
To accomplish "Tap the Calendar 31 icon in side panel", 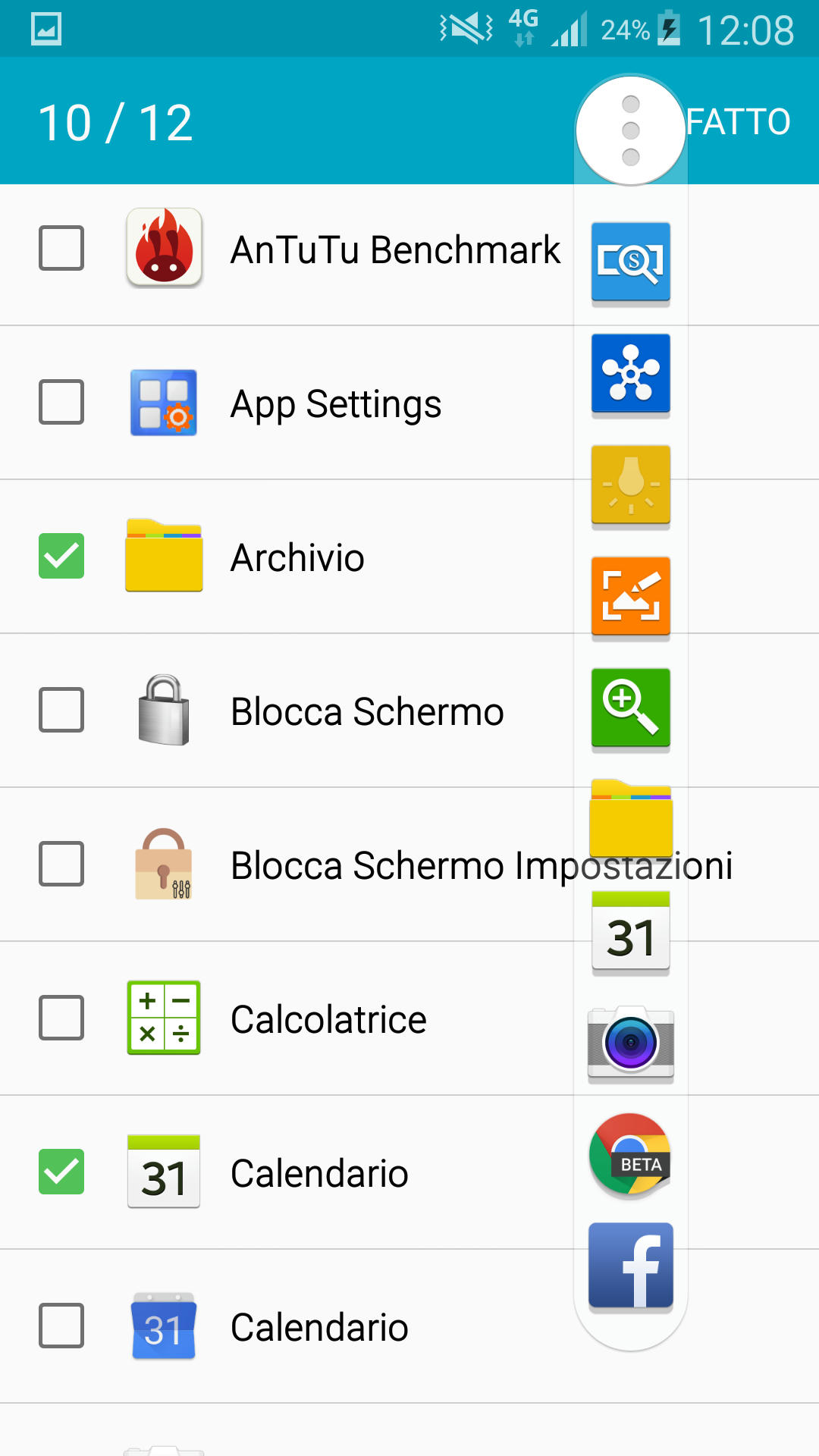I will point(630,931).
